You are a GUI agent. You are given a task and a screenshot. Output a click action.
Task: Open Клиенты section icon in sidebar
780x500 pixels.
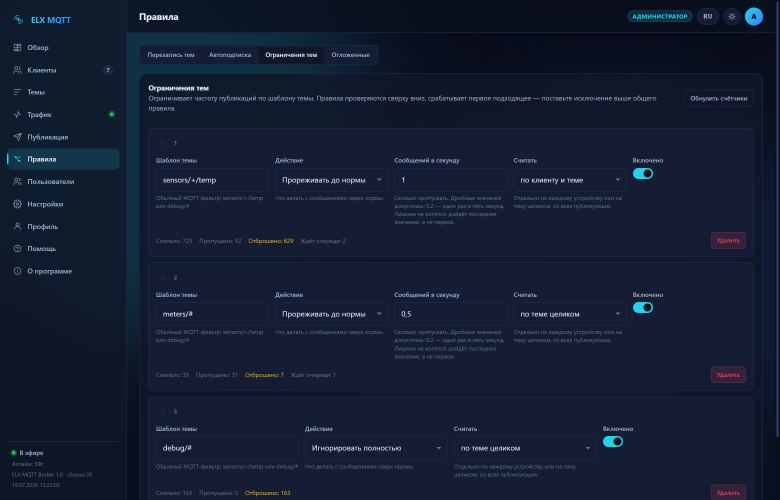[17, 70]
